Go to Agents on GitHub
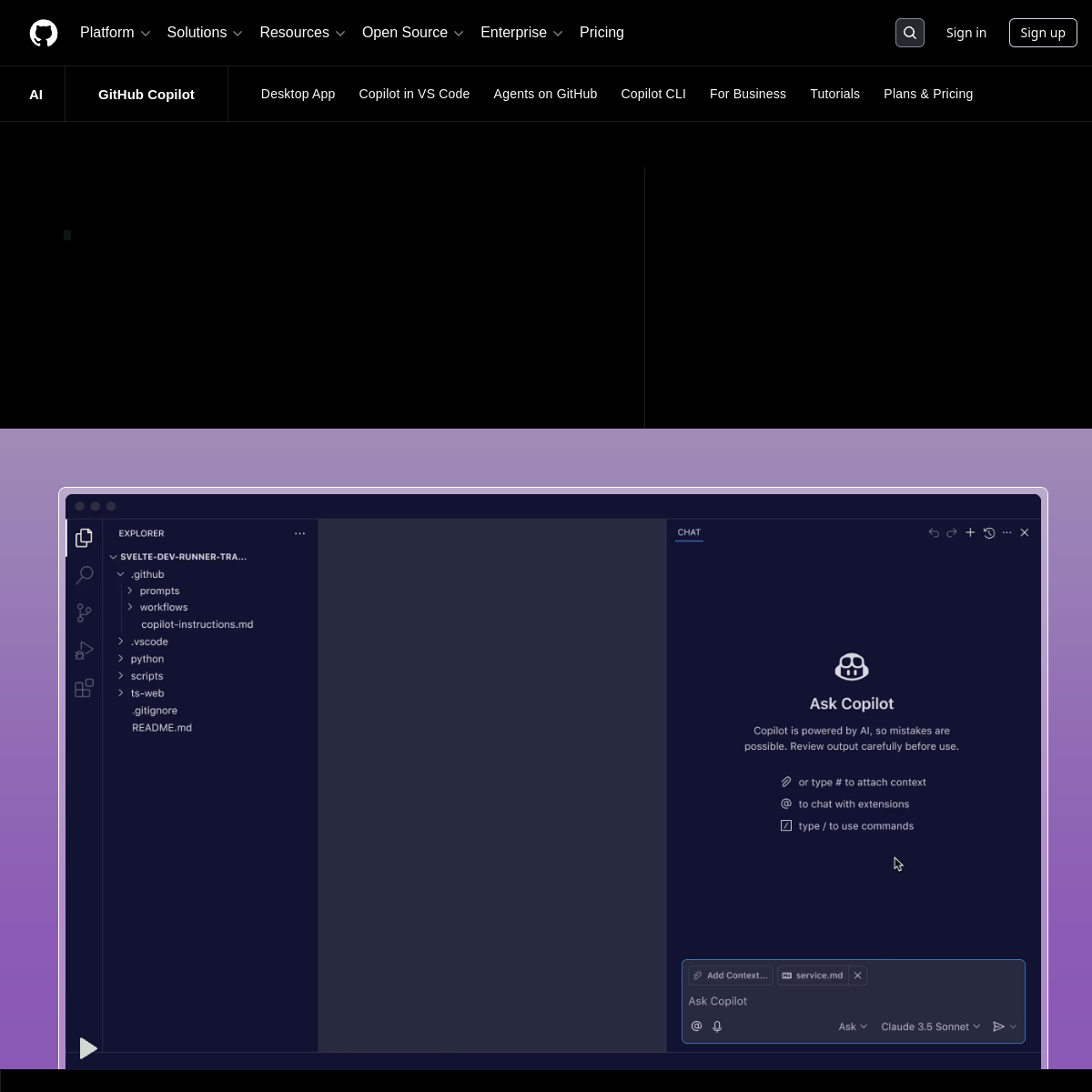Viewport: 1092px width, 1092px height. pyautogui.click(x=545, y=94)
